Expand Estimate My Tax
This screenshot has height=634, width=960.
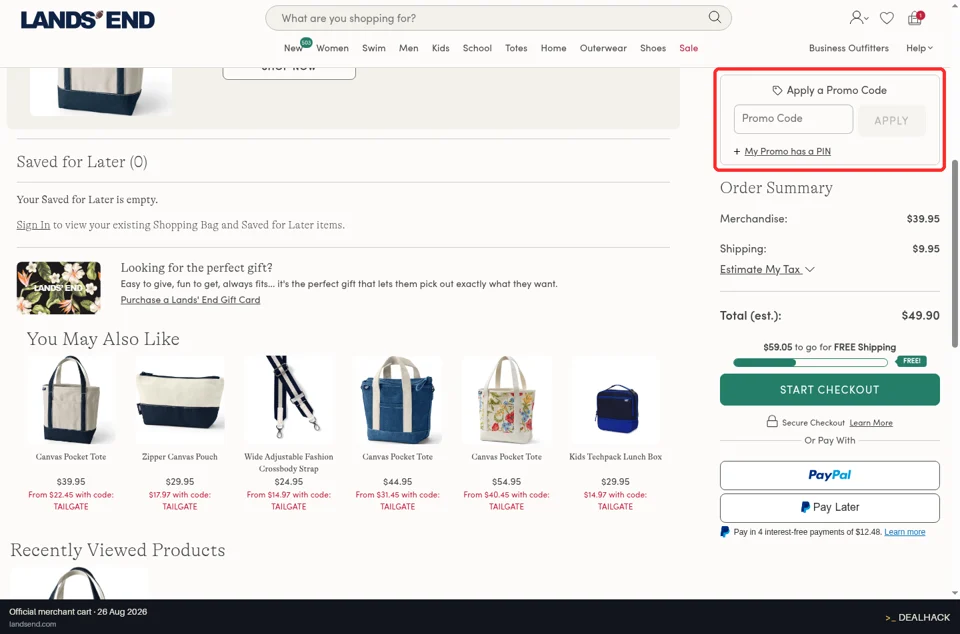pos(767,269)
